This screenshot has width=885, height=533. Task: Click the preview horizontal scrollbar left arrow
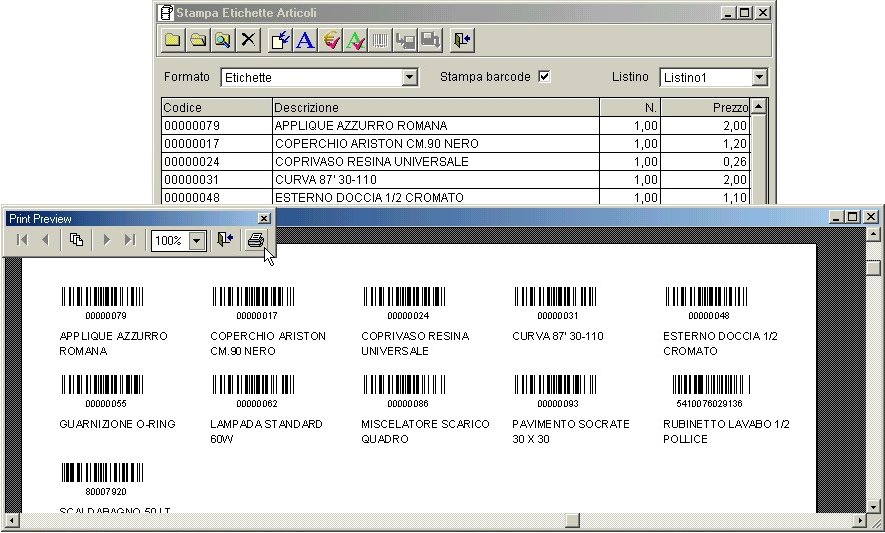[x=11, y=520]
